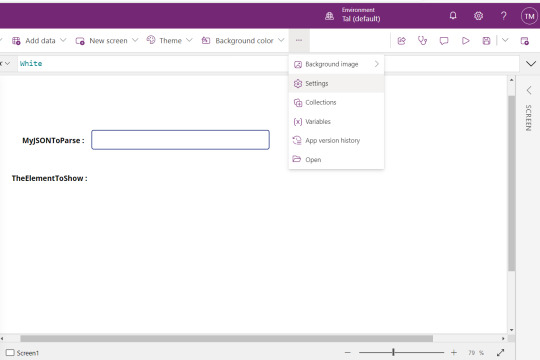This screenshot has height=360, width=540.
Task: Select Settings from the menu
Action: [336, 83]
